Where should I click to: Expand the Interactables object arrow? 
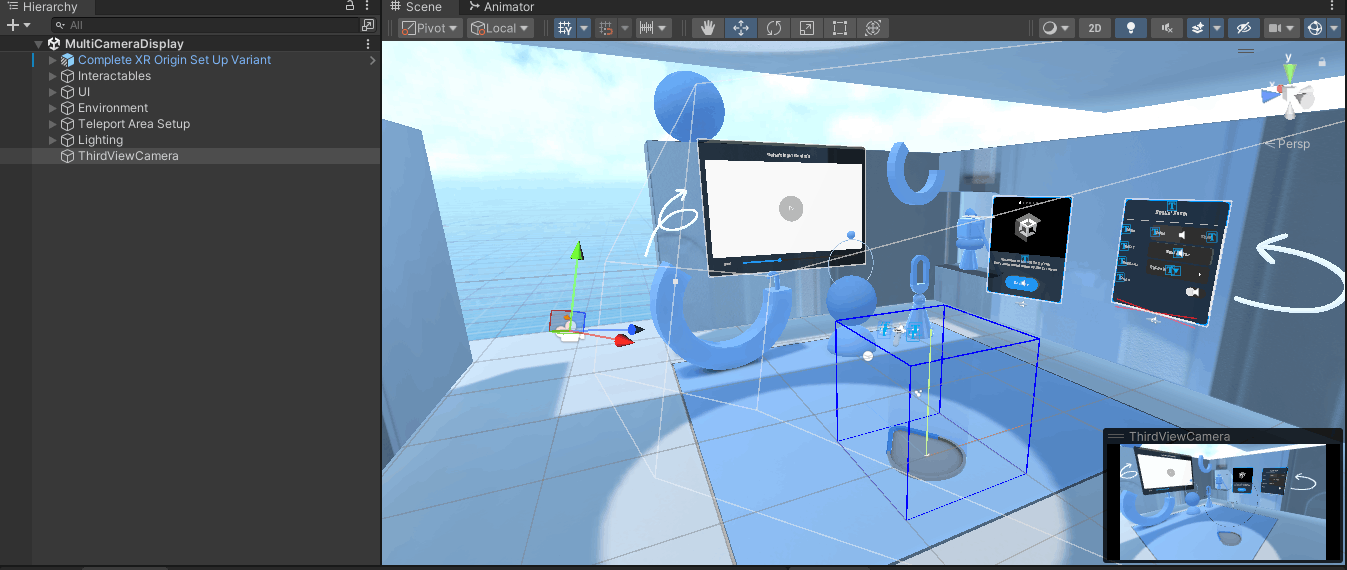tap(54, 76)
